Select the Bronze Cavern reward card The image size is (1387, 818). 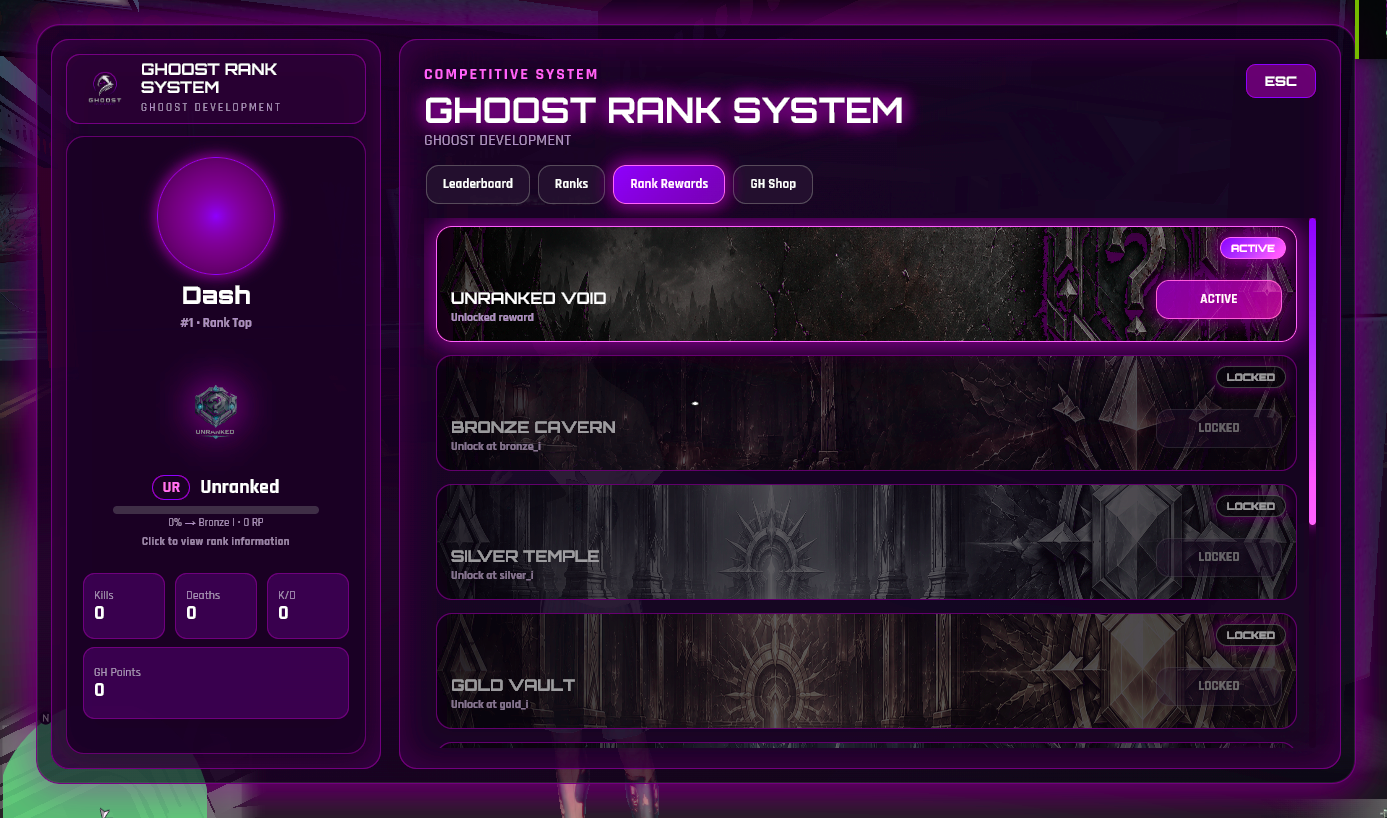pyautogui.click(x=866, y=413)
